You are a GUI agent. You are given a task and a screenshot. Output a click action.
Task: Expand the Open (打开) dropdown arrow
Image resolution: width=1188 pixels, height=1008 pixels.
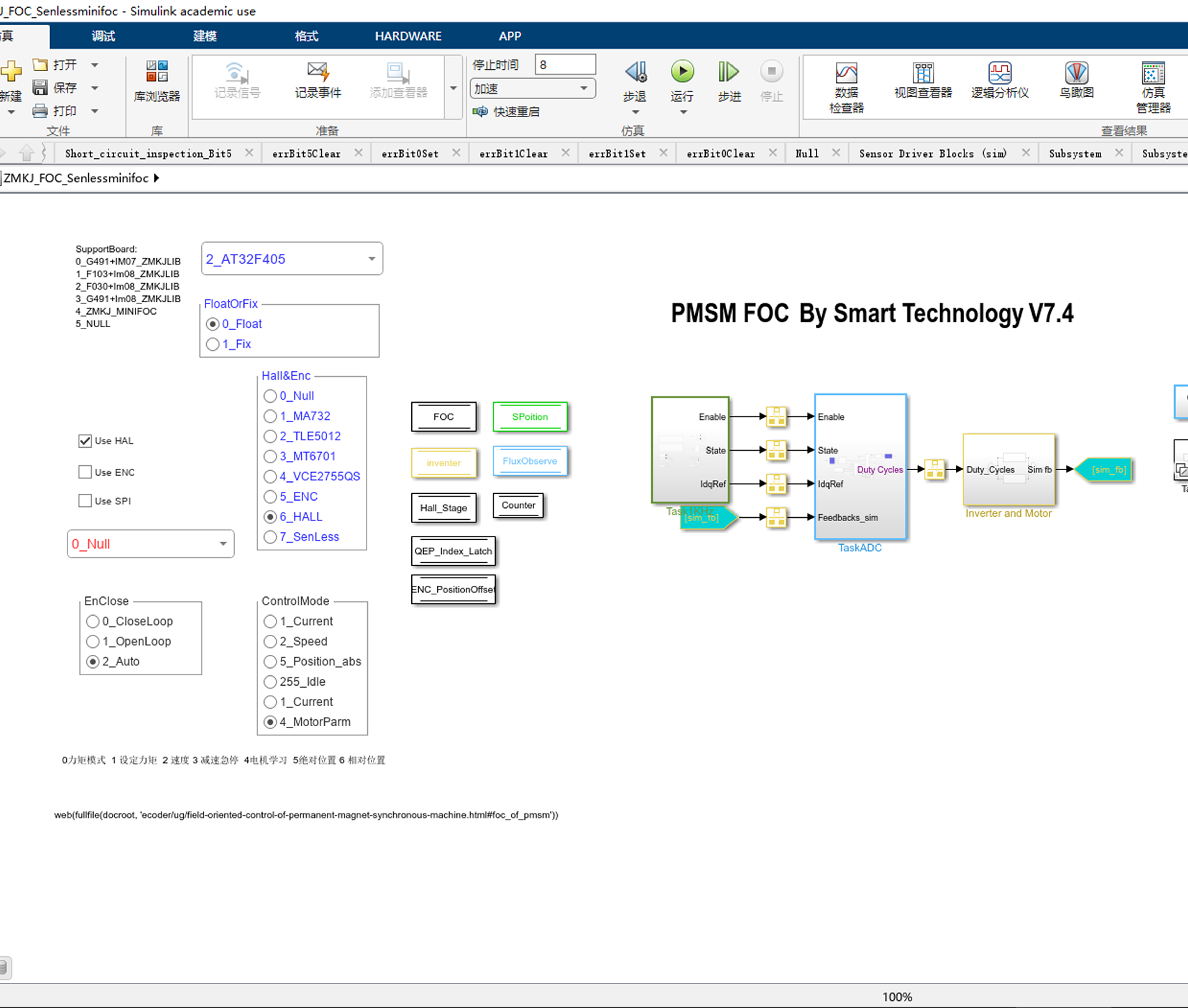(95, 65)
